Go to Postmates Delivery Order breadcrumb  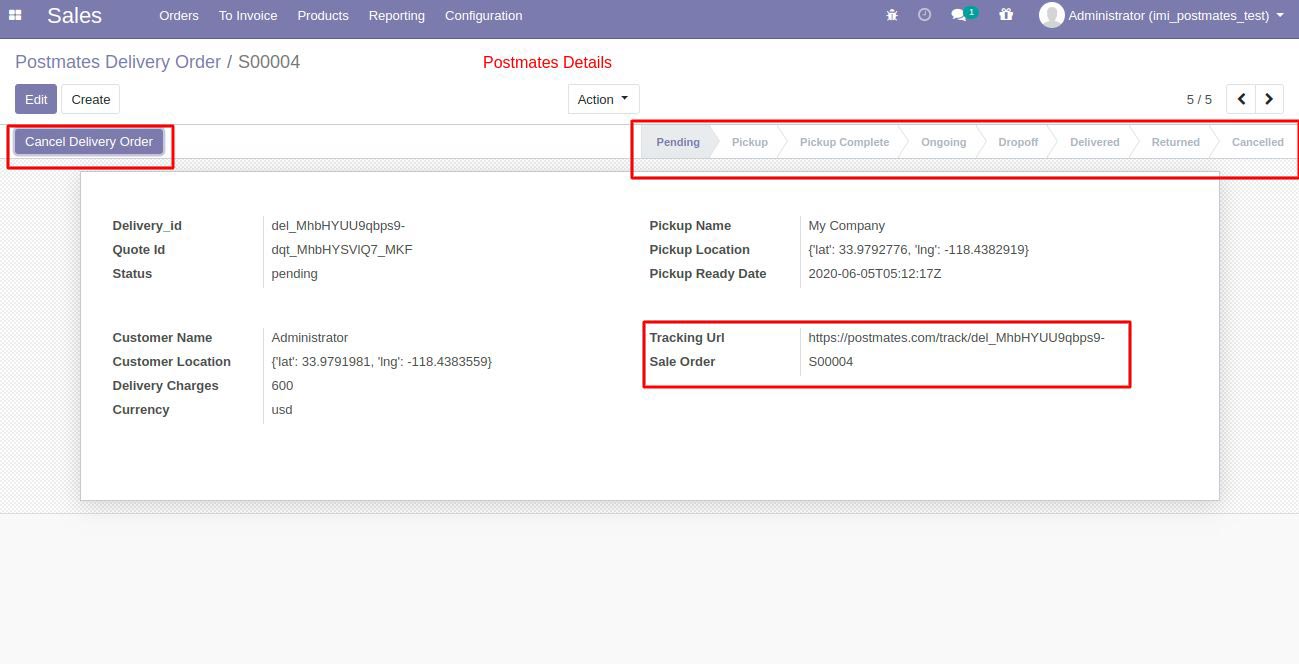tap(118, 62)
